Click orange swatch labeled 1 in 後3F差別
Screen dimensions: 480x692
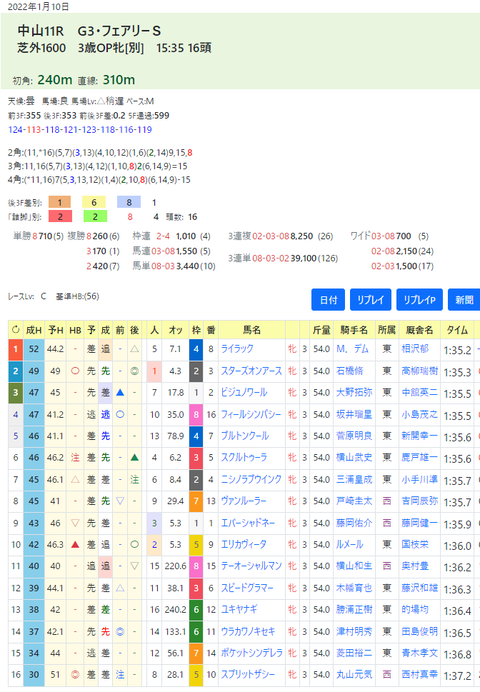(x=60, y=202)
